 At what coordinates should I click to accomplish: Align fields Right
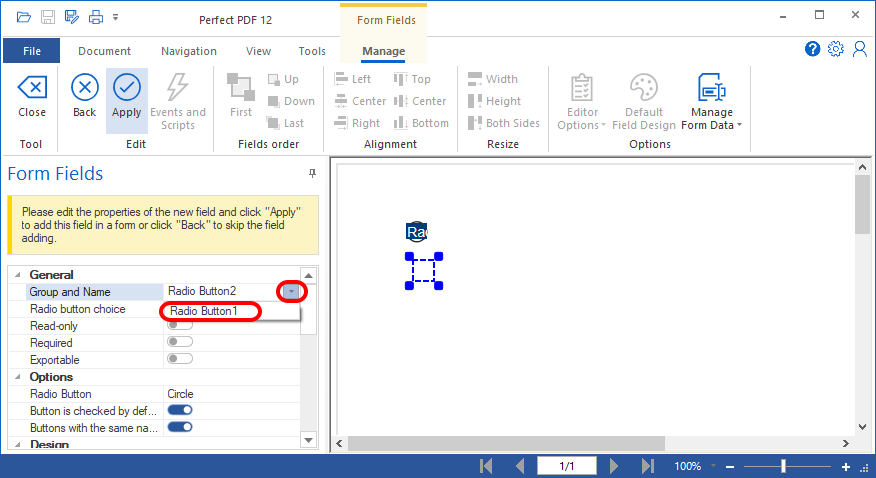pos(357,123)
